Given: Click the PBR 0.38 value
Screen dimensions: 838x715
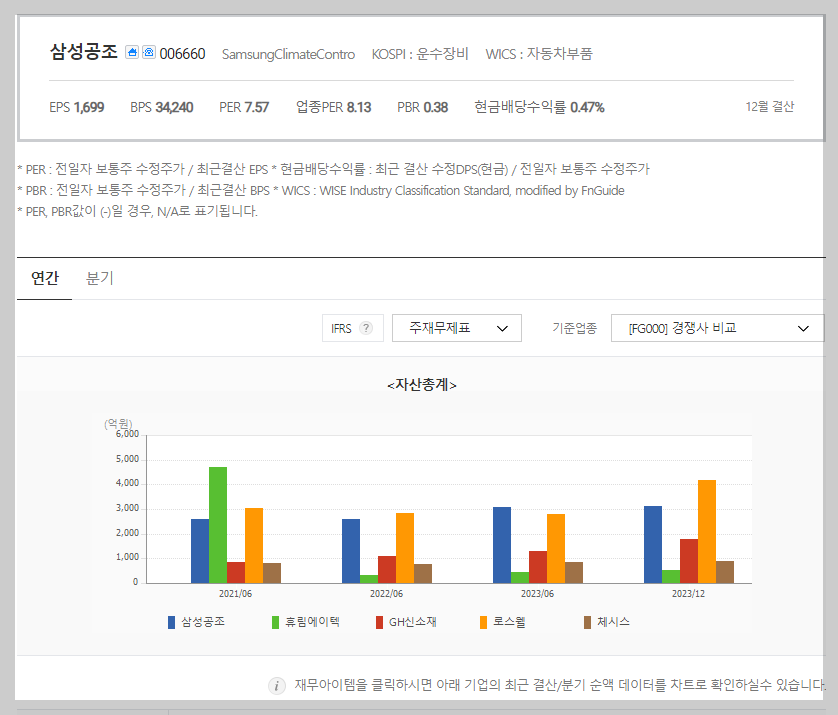Looking at the screenshot, I should point(422,107).
